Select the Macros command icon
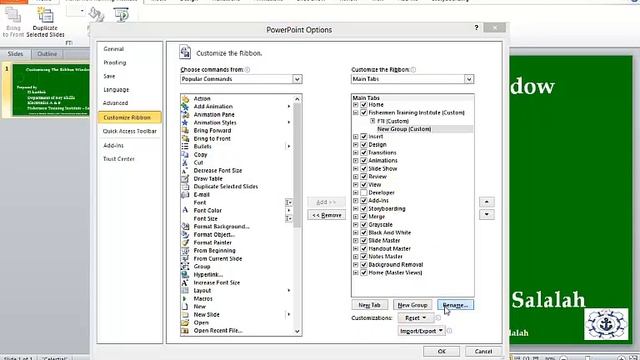Screen dimensions: 640x360 tap(185, 299)
